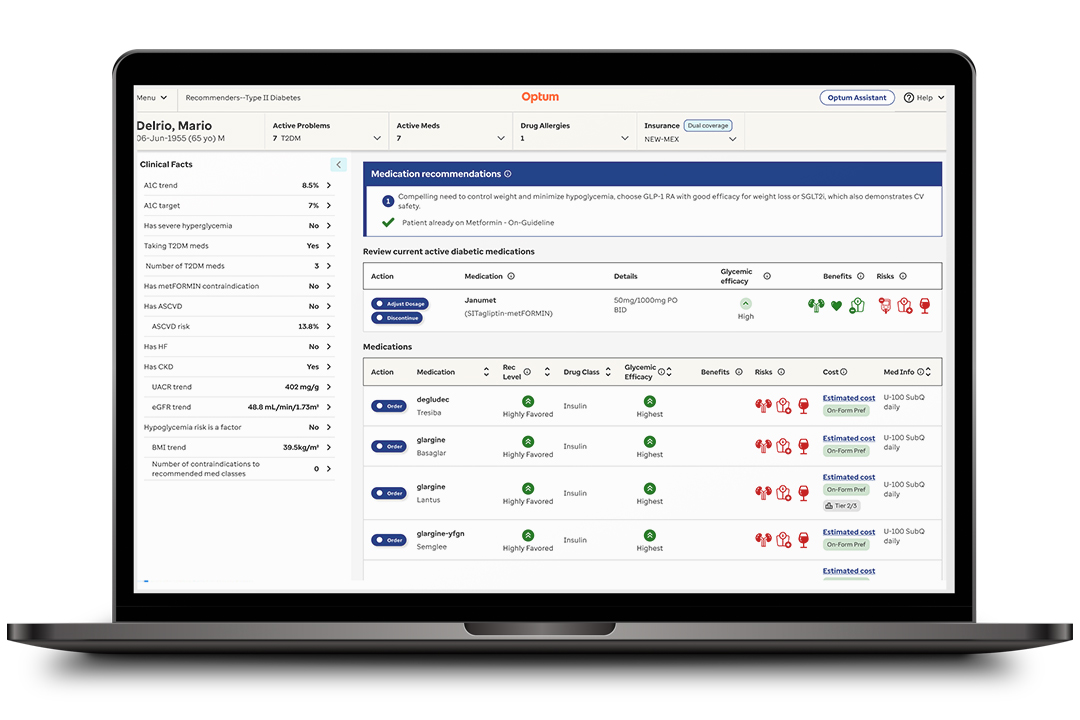Image resolution: width=1080 pixels, height=720 pixels.
Task: Click the info icon beside the Janumet table's Medication header
Action: coord(511,276)
